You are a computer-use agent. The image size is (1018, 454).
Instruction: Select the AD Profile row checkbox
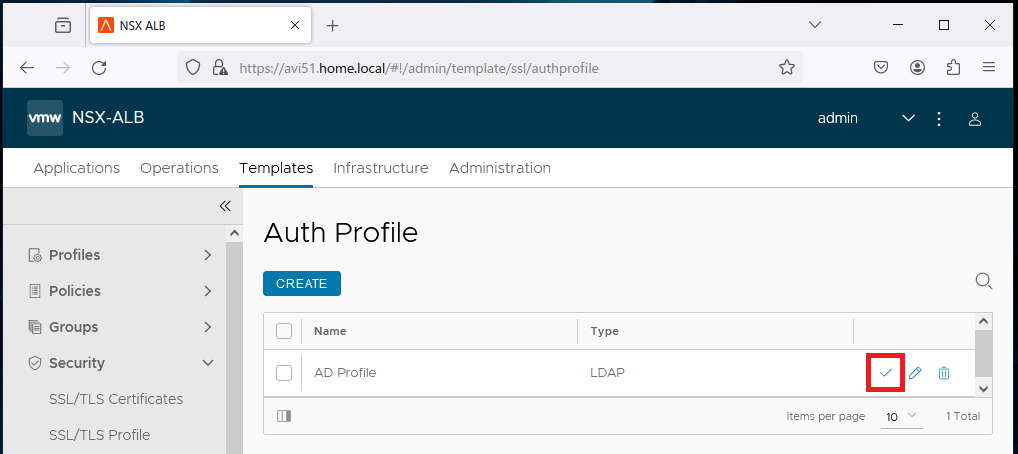click(284, 373)
